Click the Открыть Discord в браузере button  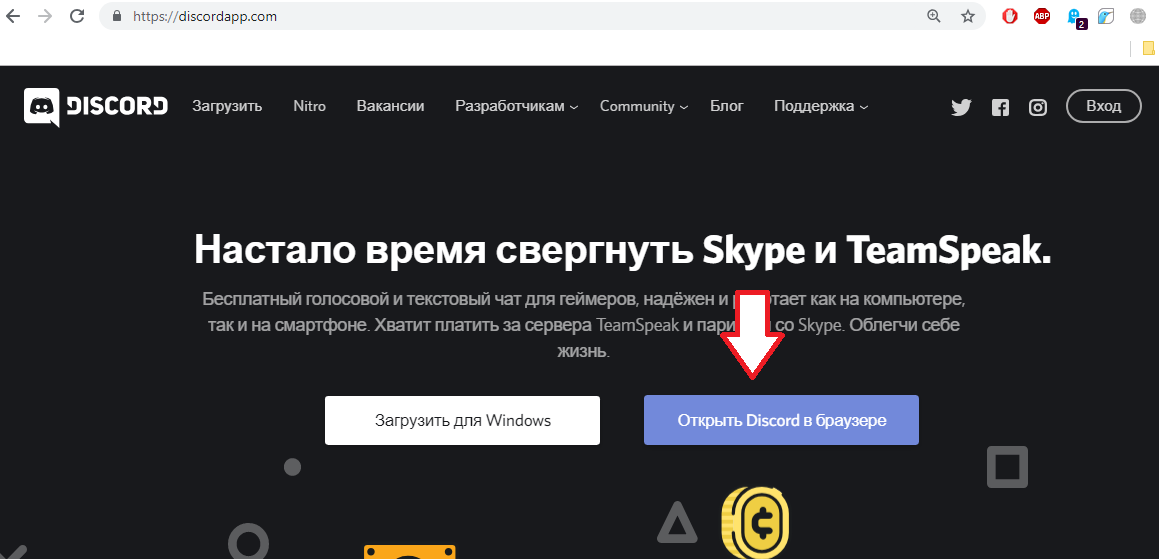(x=781, y=420)
